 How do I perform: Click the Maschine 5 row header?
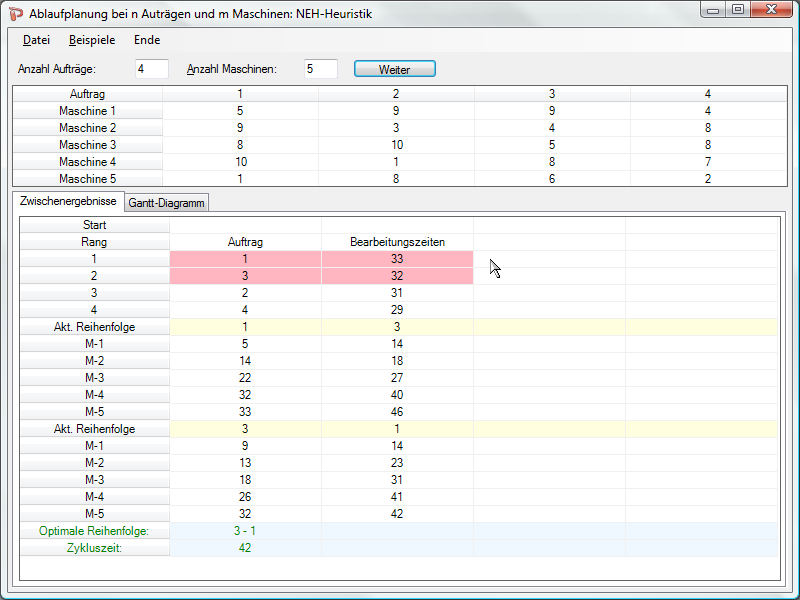point(87,179)
